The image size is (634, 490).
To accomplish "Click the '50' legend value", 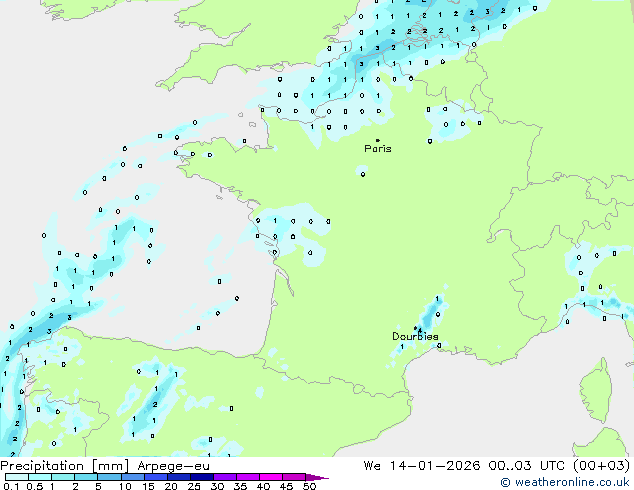I will 309,486.
